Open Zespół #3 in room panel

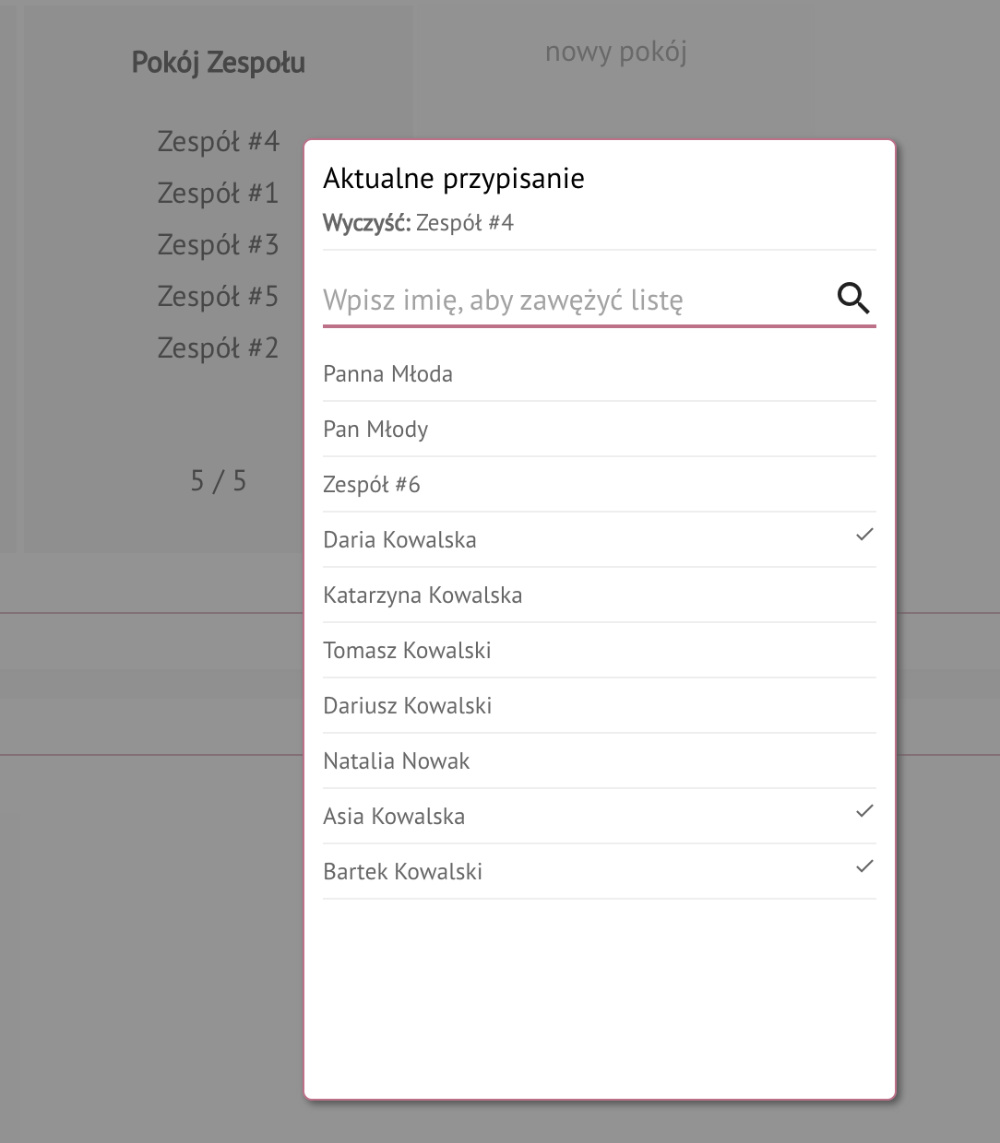(218, 245)
